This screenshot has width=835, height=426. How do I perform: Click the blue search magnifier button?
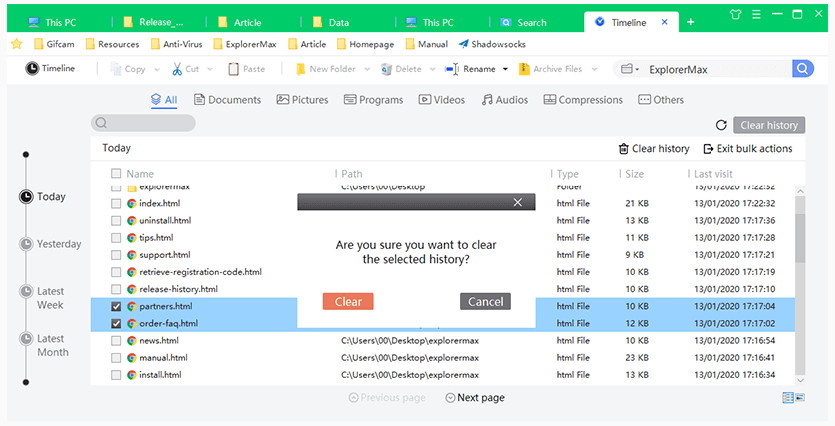[x=803, y=69]
